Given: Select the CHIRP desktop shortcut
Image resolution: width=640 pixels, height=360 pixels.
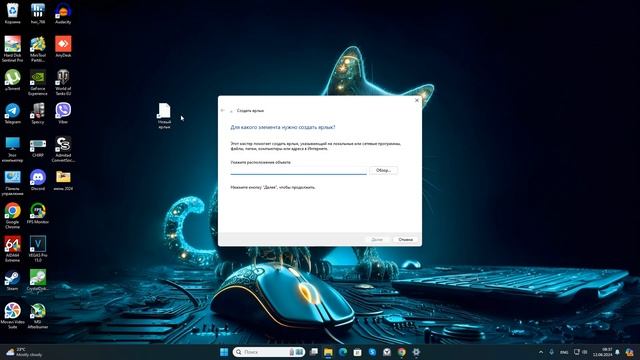Looking at the screenshot, I should coord(38,147).
